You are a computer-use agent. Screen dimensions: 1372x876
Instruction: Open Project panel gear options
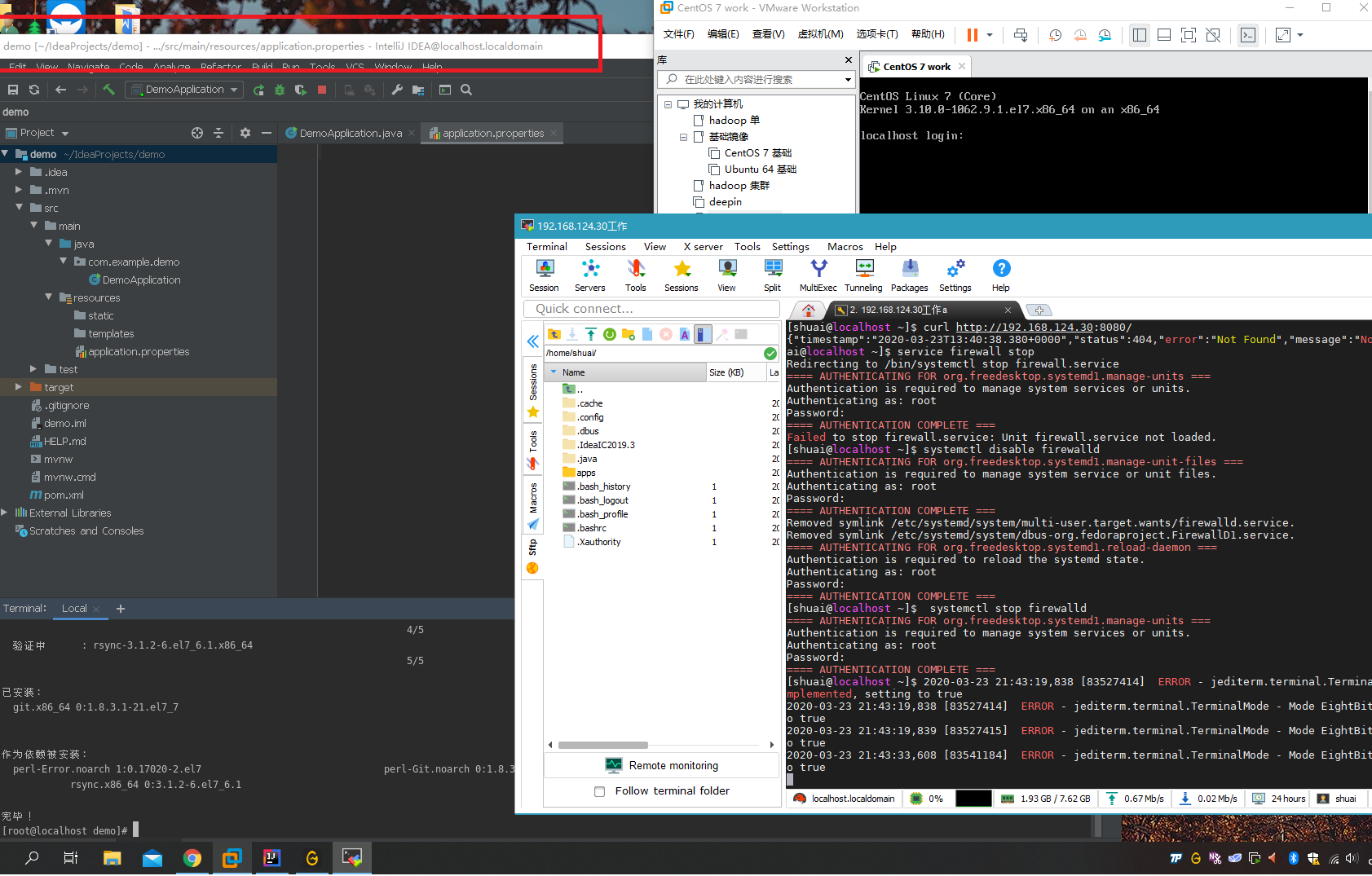[x=245, y=133]
